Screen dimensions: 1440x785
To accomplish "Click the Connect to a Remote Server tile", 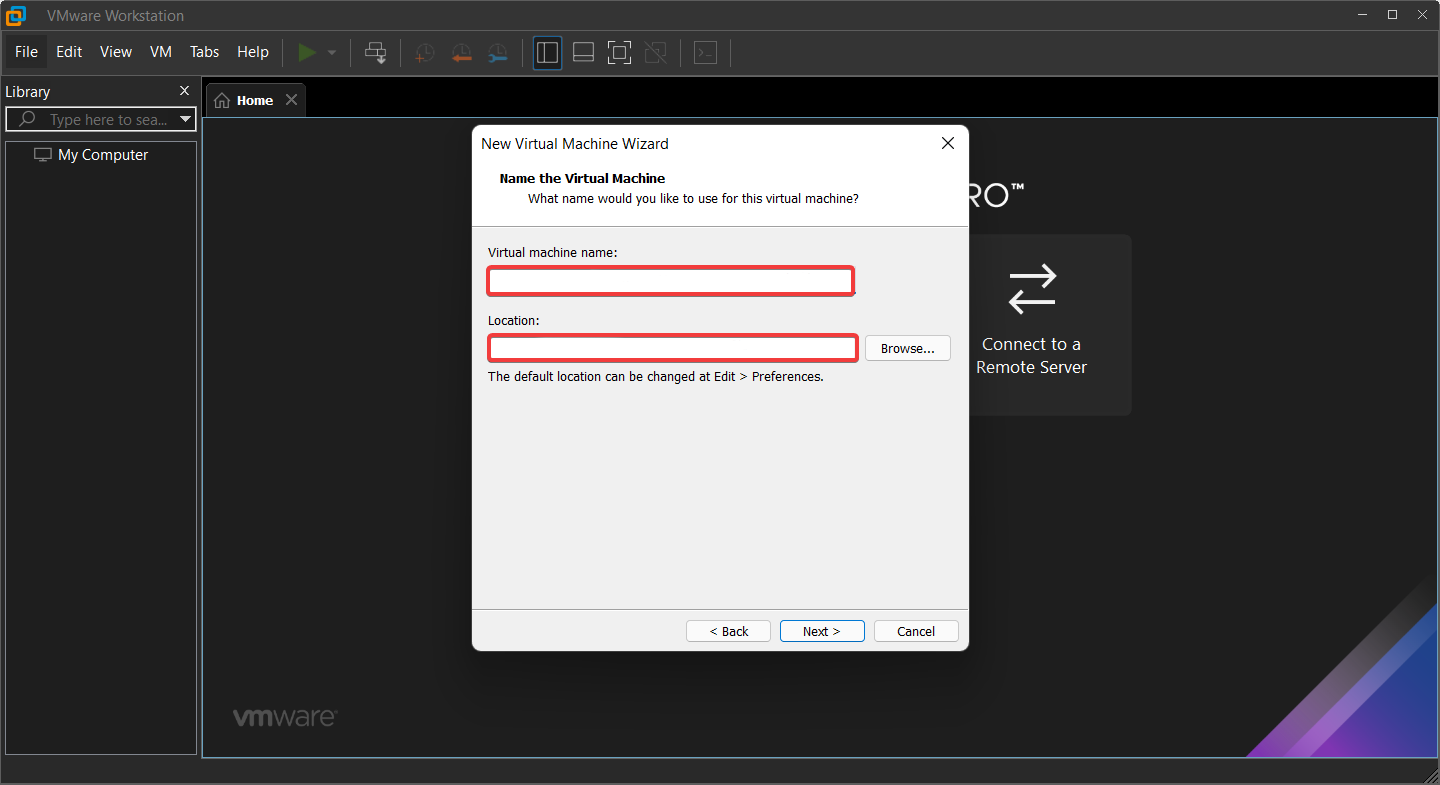I will tap(1031, 325).
